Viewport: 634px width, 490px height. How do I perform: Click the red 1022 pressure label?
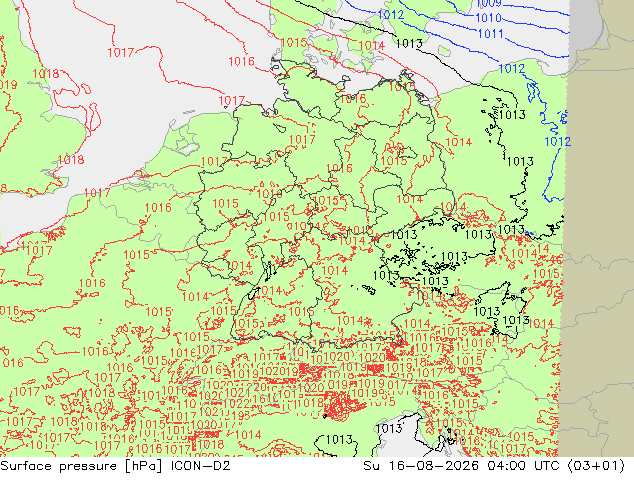click(x=237, y=403)
